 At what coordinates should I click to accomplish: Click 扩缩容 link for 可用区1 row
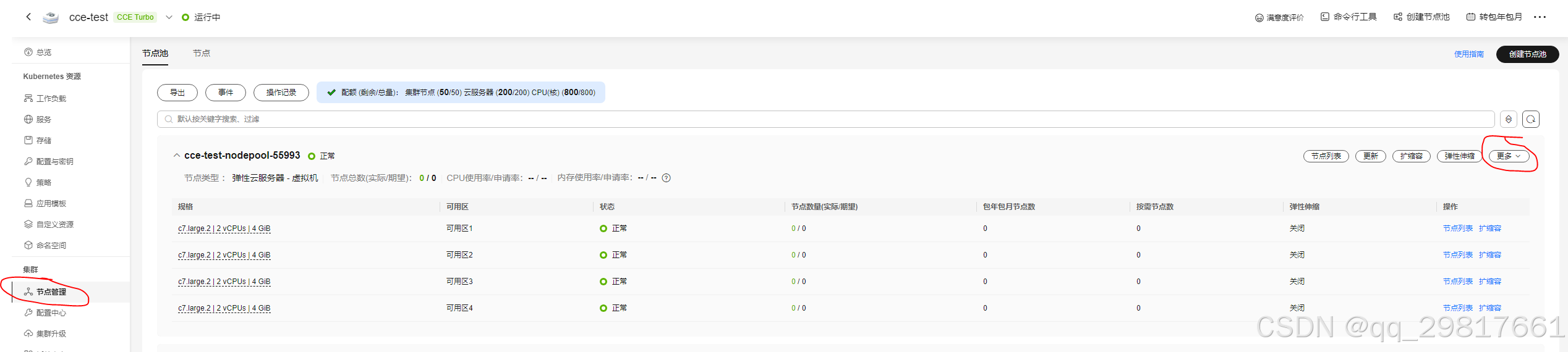coord(1490,228)
